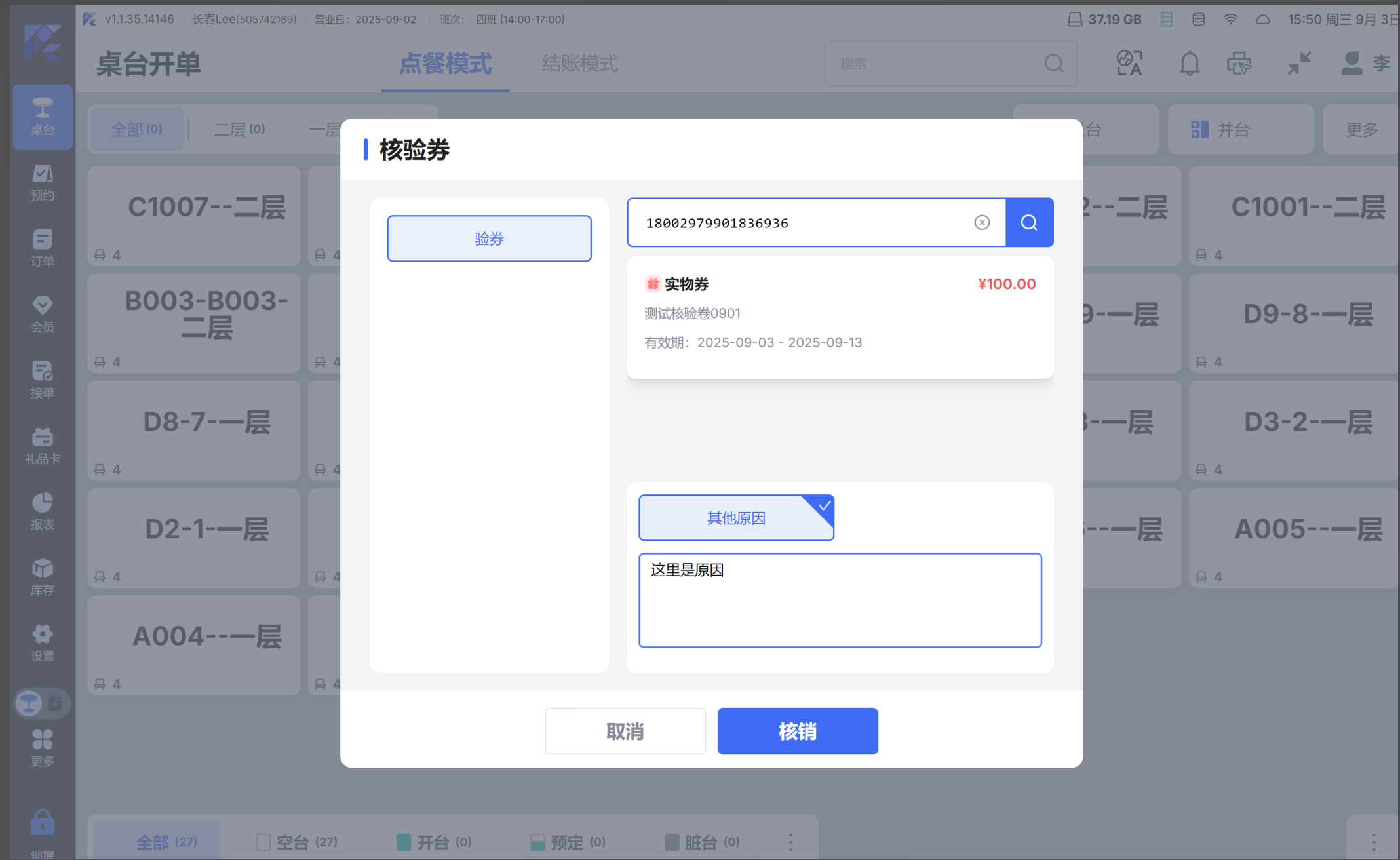Open the 预约 reservation sidebar icon
This screenshot has width=1400, height=860.
pos(43,183)
